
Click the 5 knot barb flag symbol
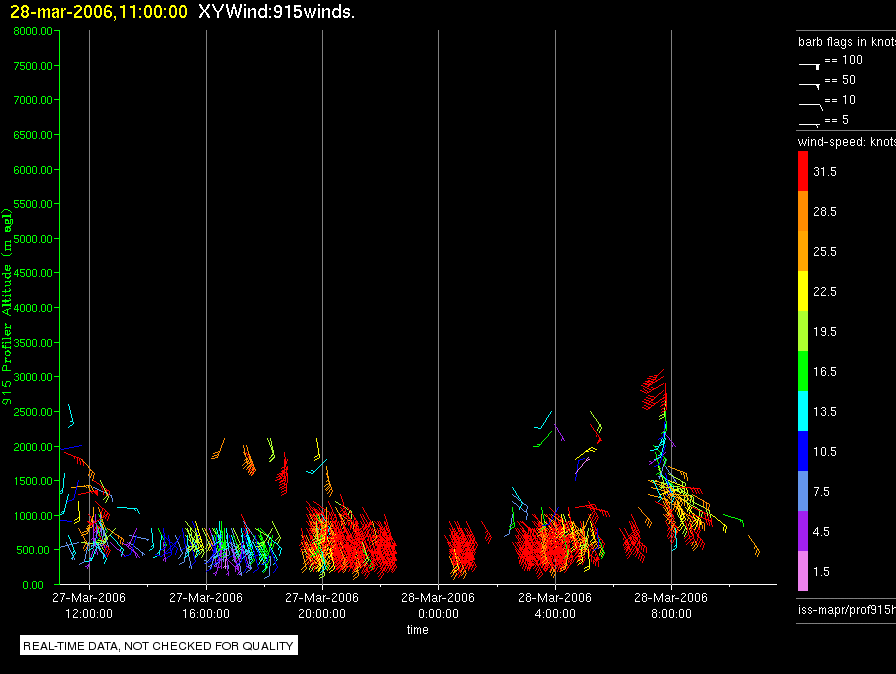pyautogui.click(x=809, y=124)
